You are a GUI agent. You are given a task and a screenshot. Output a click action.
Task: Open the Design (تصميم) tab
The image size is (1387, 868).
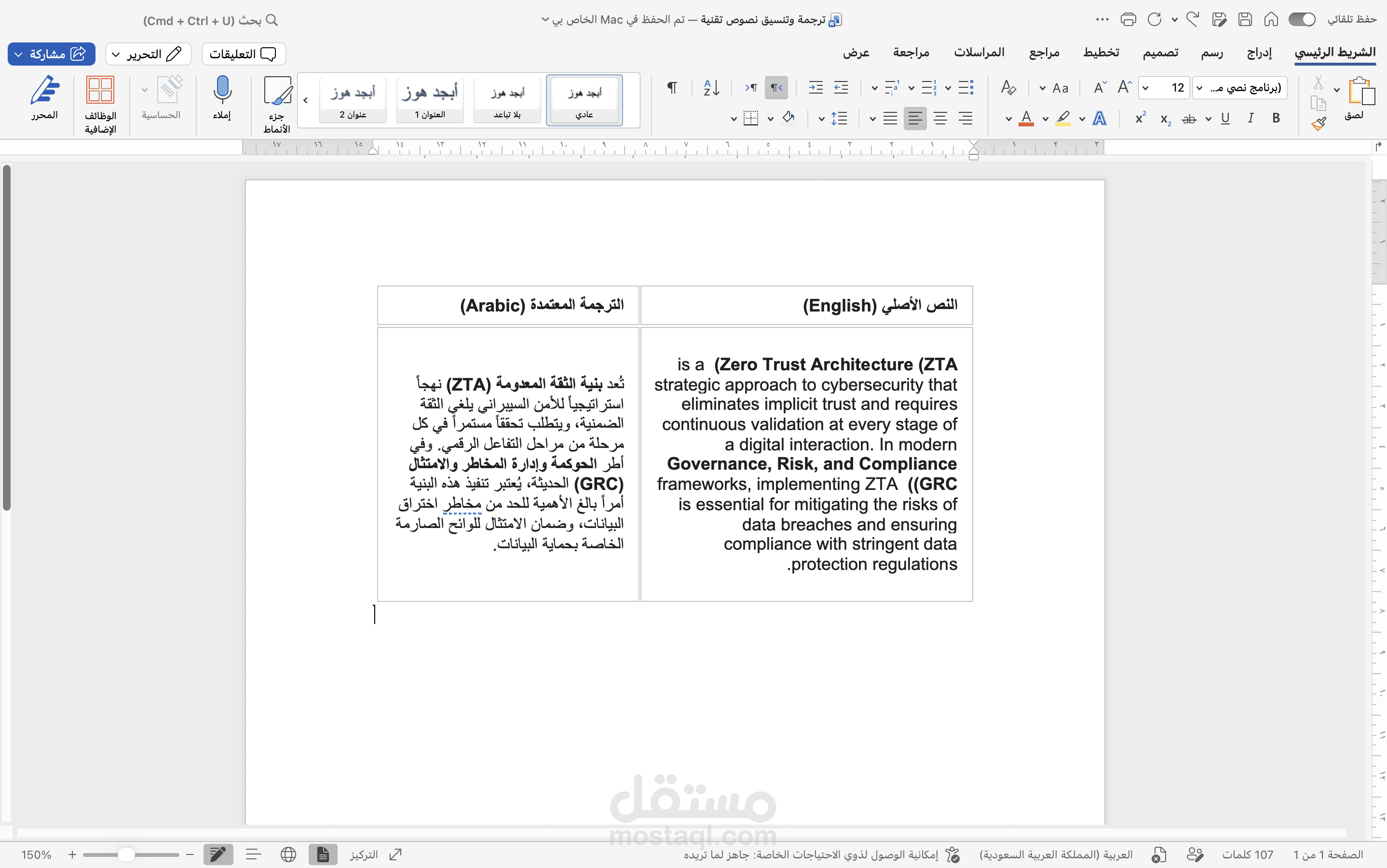click(1160, 53)
